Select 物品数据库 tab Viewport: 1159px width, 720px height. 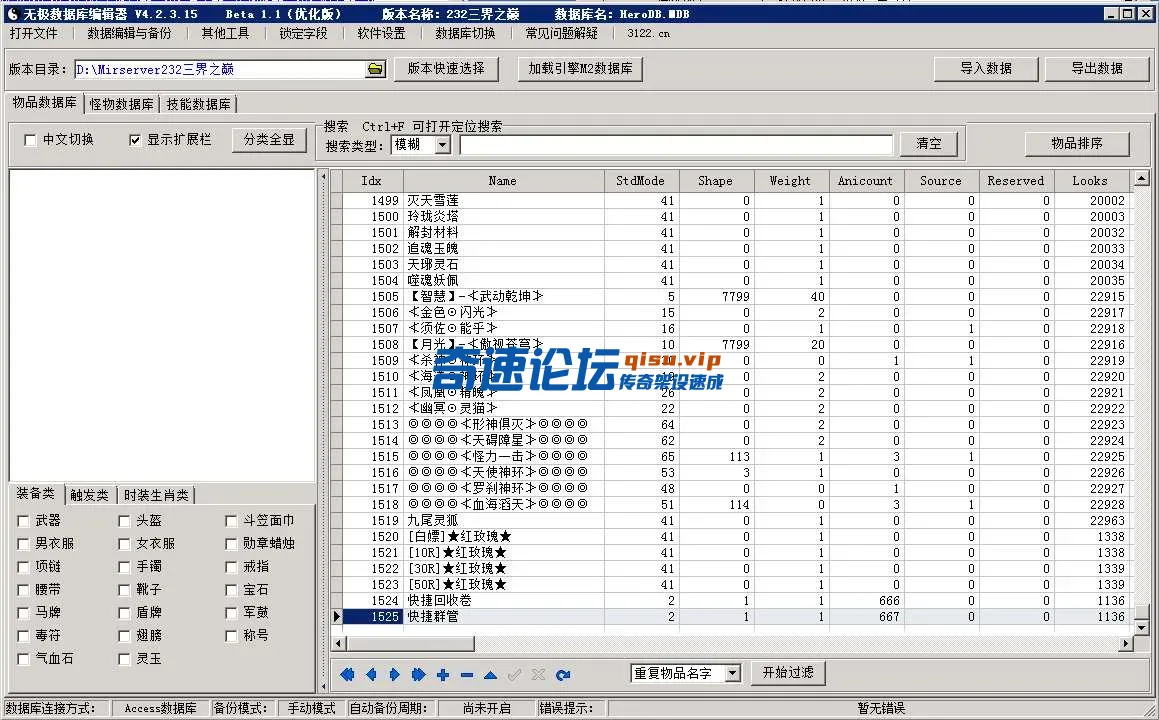click(44, 103)
